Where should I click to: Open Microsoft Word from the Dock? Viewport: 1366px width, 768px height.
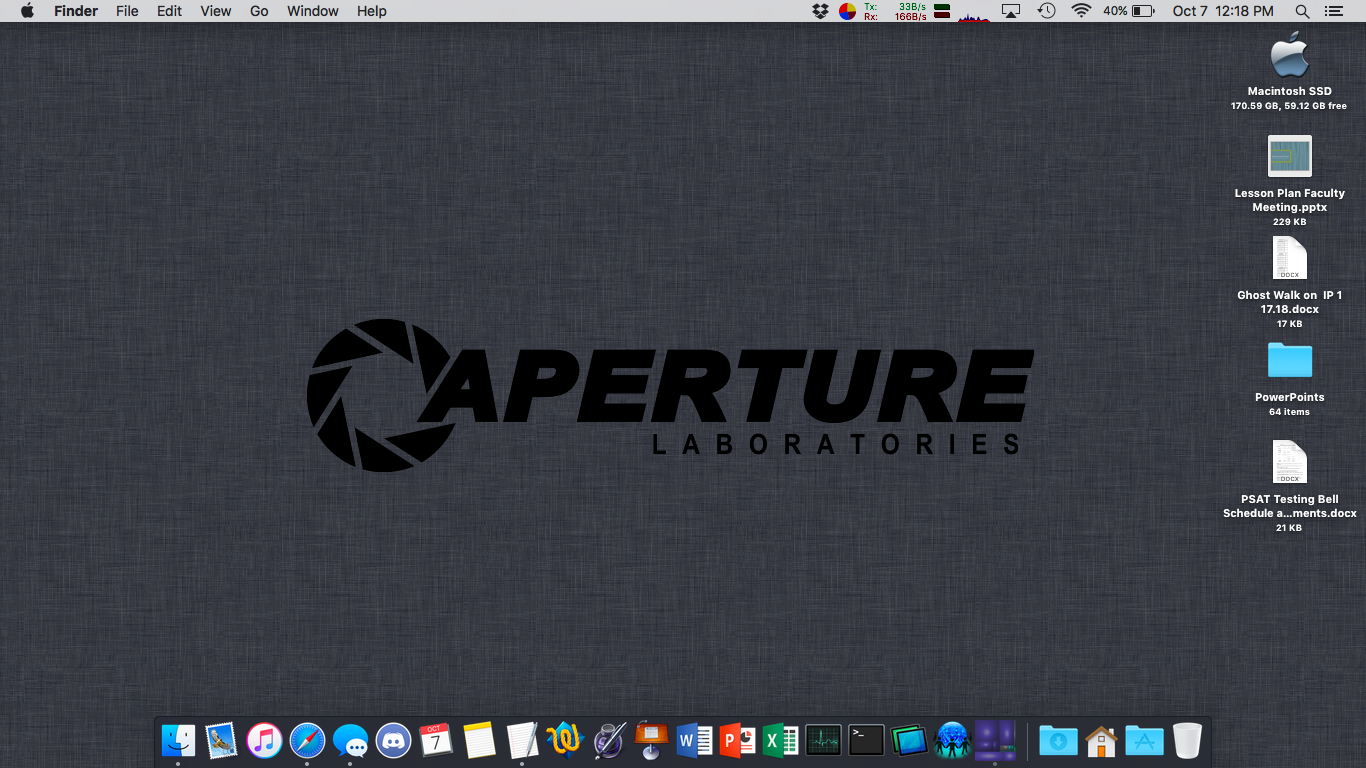tap(694, 740)
